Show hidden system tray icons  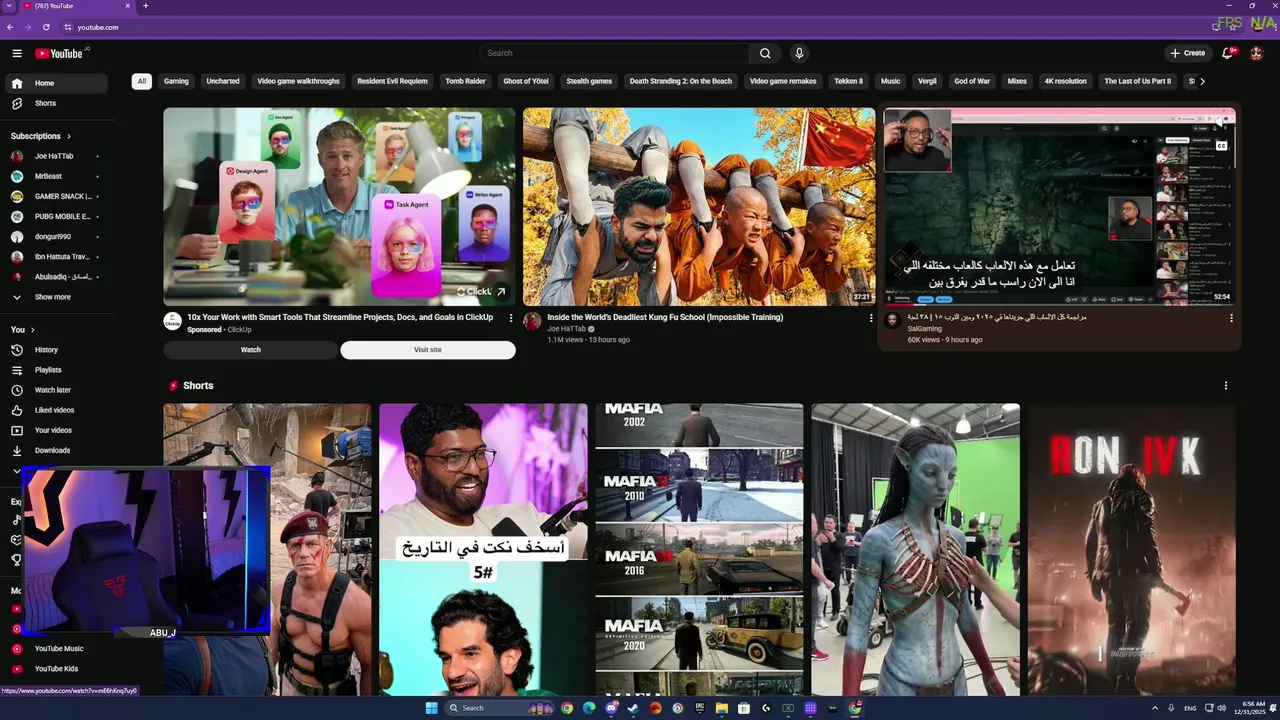(1155, 708)
